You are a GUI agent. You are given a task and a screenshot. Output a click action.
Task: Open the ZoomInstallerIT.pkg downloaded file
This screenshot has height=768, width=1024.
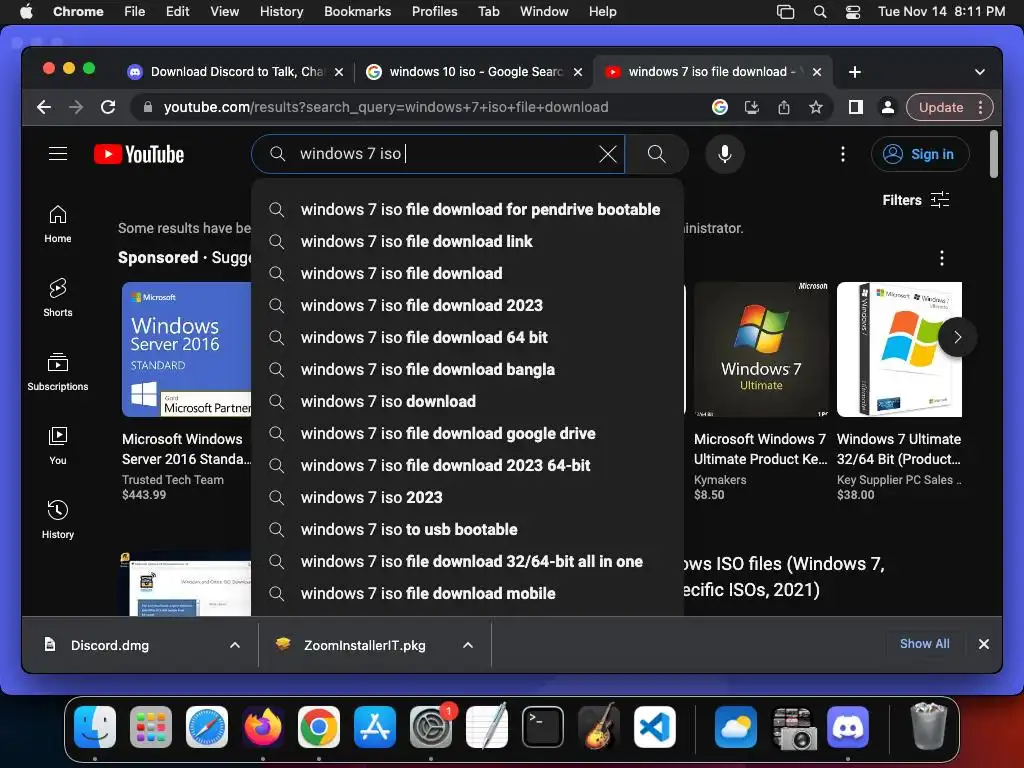(x=364, y=645)
